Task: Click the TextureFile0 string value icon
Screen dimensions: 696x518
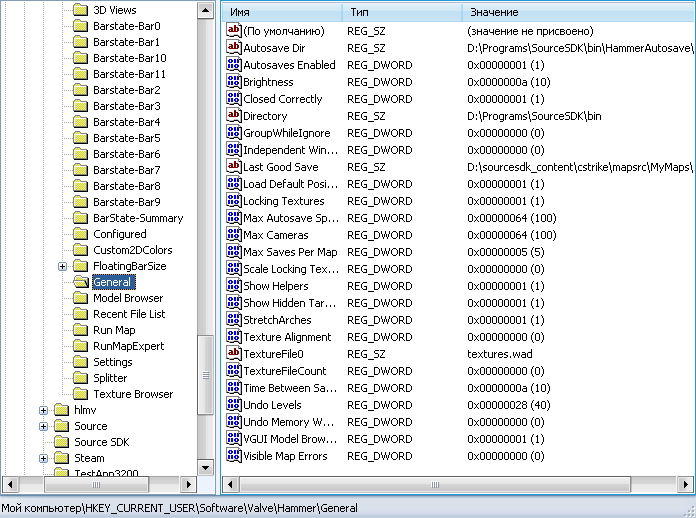Action: [234, 354]
